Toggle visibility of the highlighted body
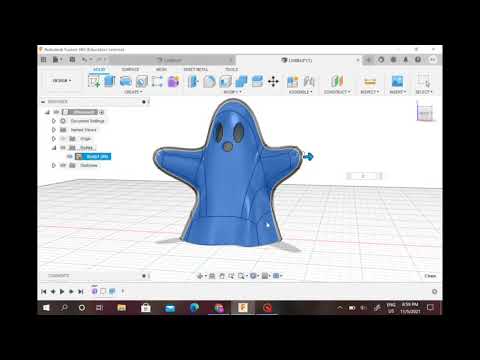480x360 pixels. coord(70,156)
